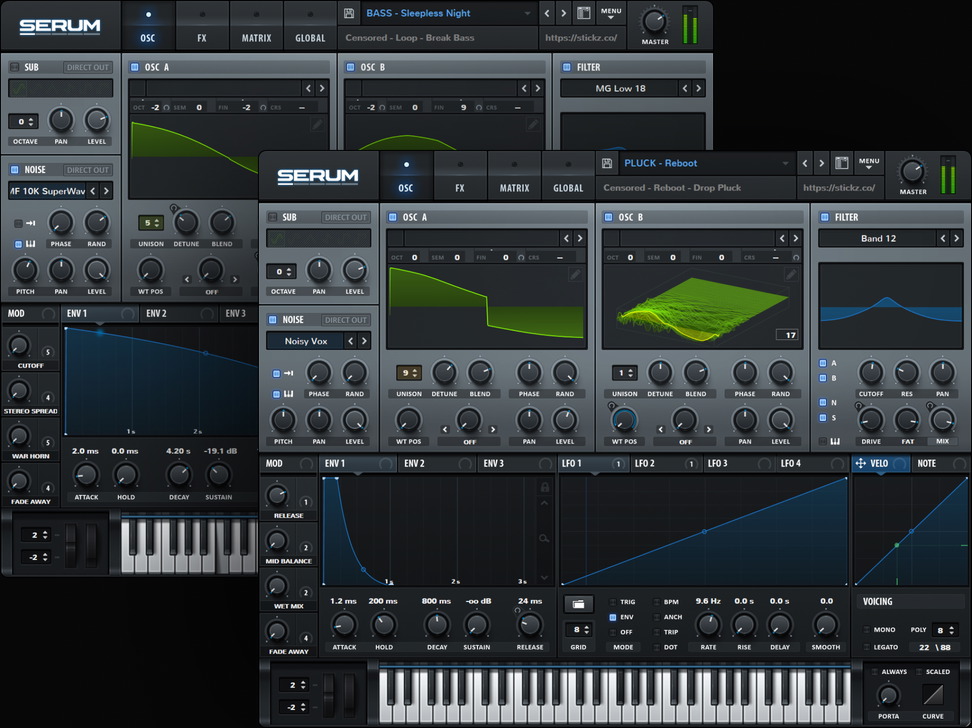
Task: Enable LEGATO voicing checkbox
Action: [x=866, y=647]
